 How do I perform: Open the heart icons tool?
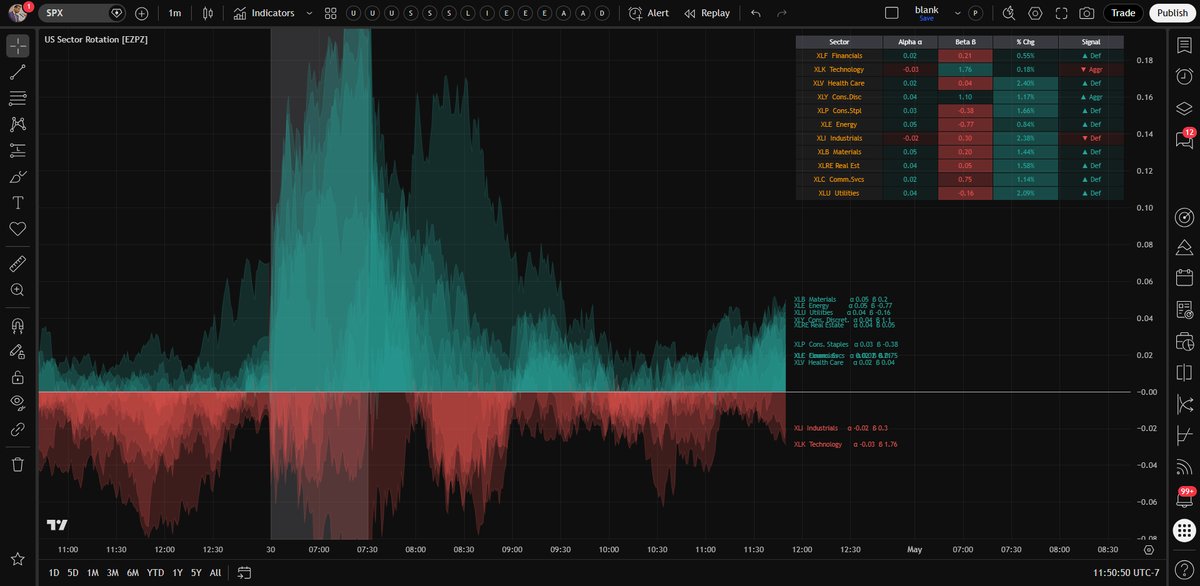[17, 229]
